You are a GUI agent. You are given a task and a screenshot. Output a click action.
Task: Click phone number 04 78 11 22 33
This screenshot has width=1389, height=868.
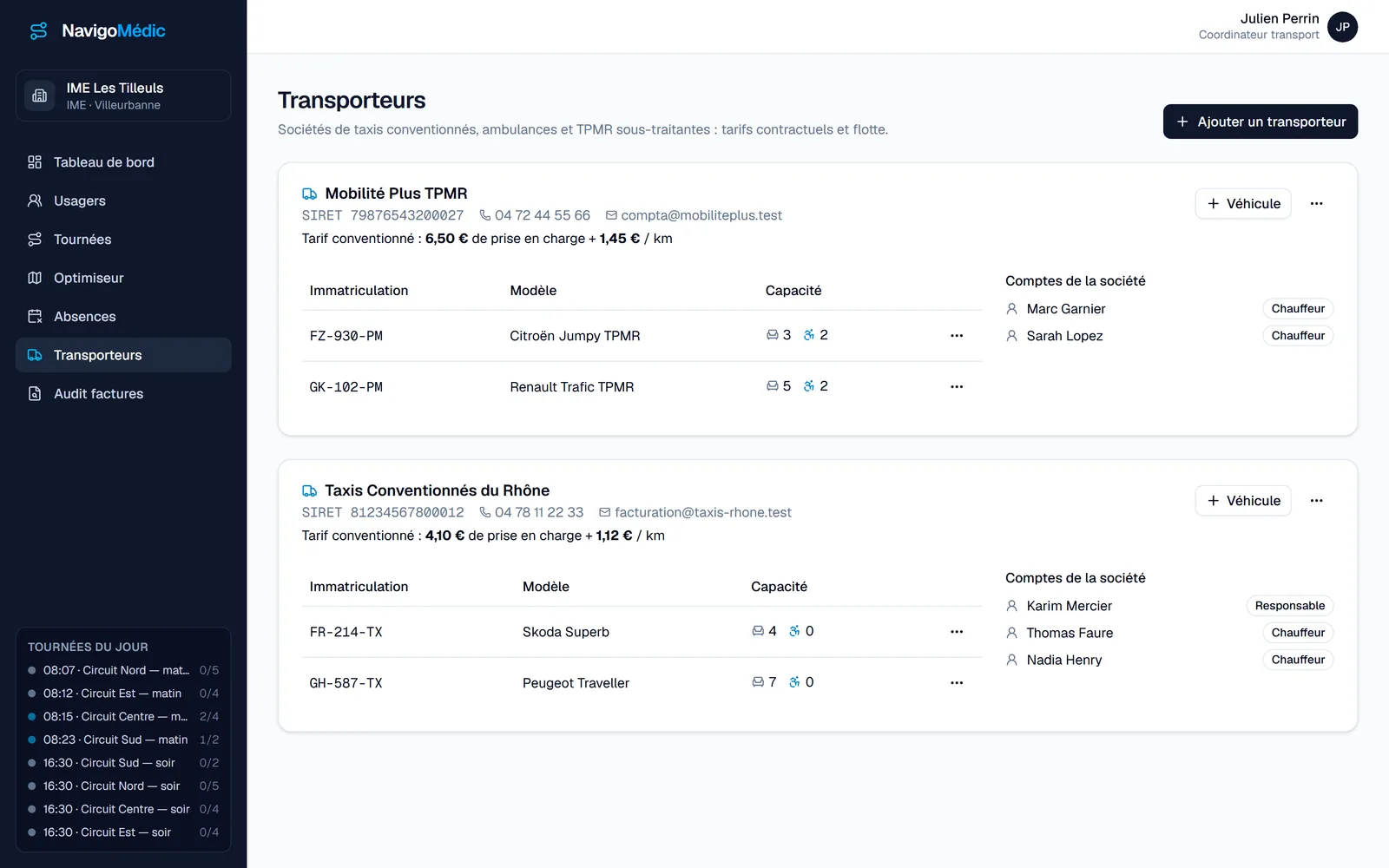click(x=531, y=512)
